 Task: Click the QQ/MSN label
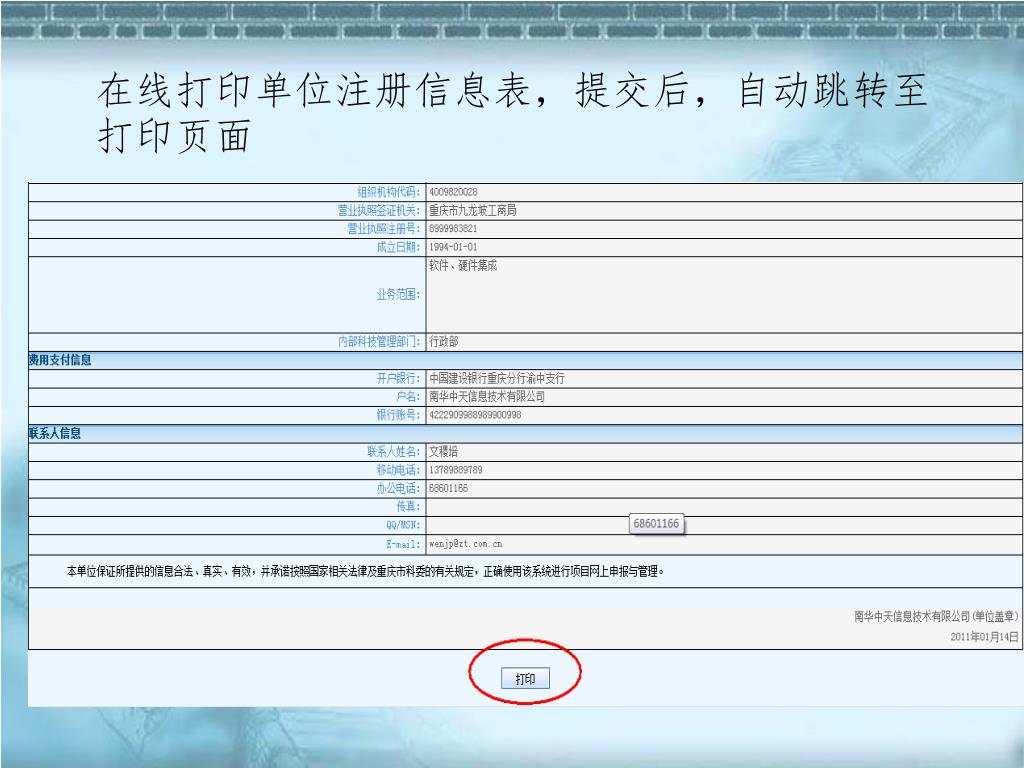pos(403,525)
